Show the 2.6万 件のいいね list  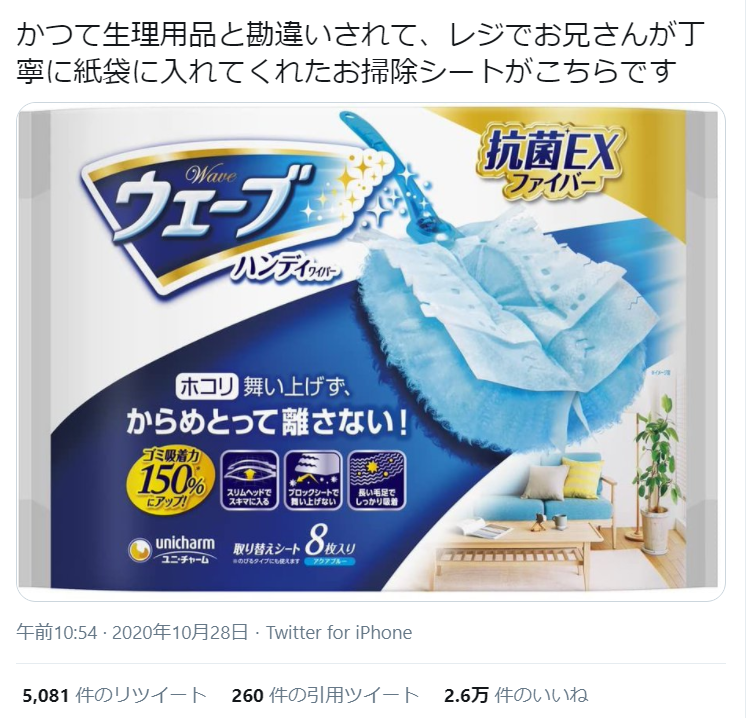(x=516, y=695)
